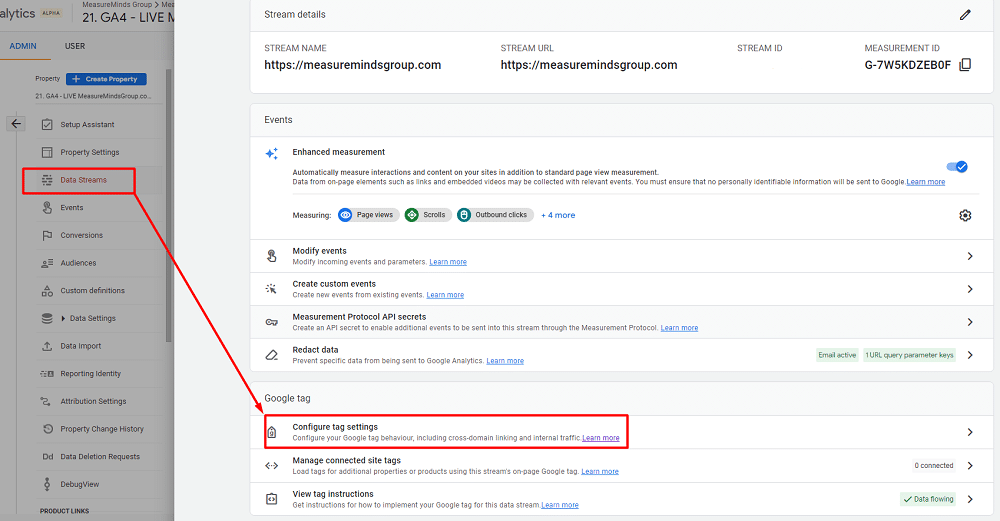Expand the Redact data row chevron
Image resolution: width=1000 pixels, height=521 pixels.
[970, 355]
